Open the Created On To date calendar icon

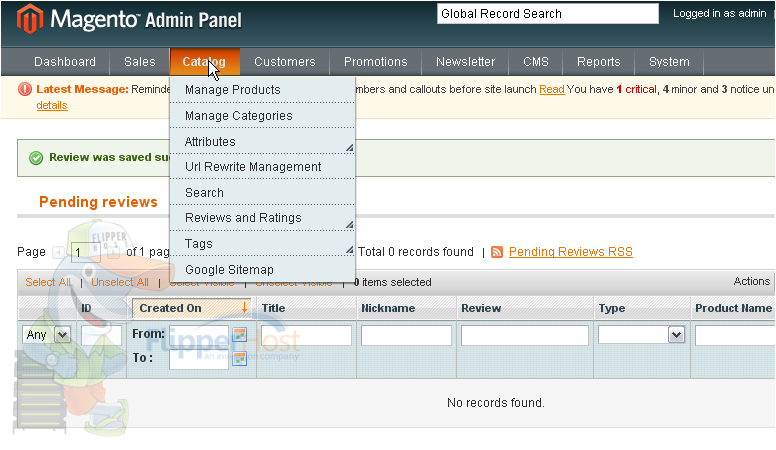click(240, 358)
